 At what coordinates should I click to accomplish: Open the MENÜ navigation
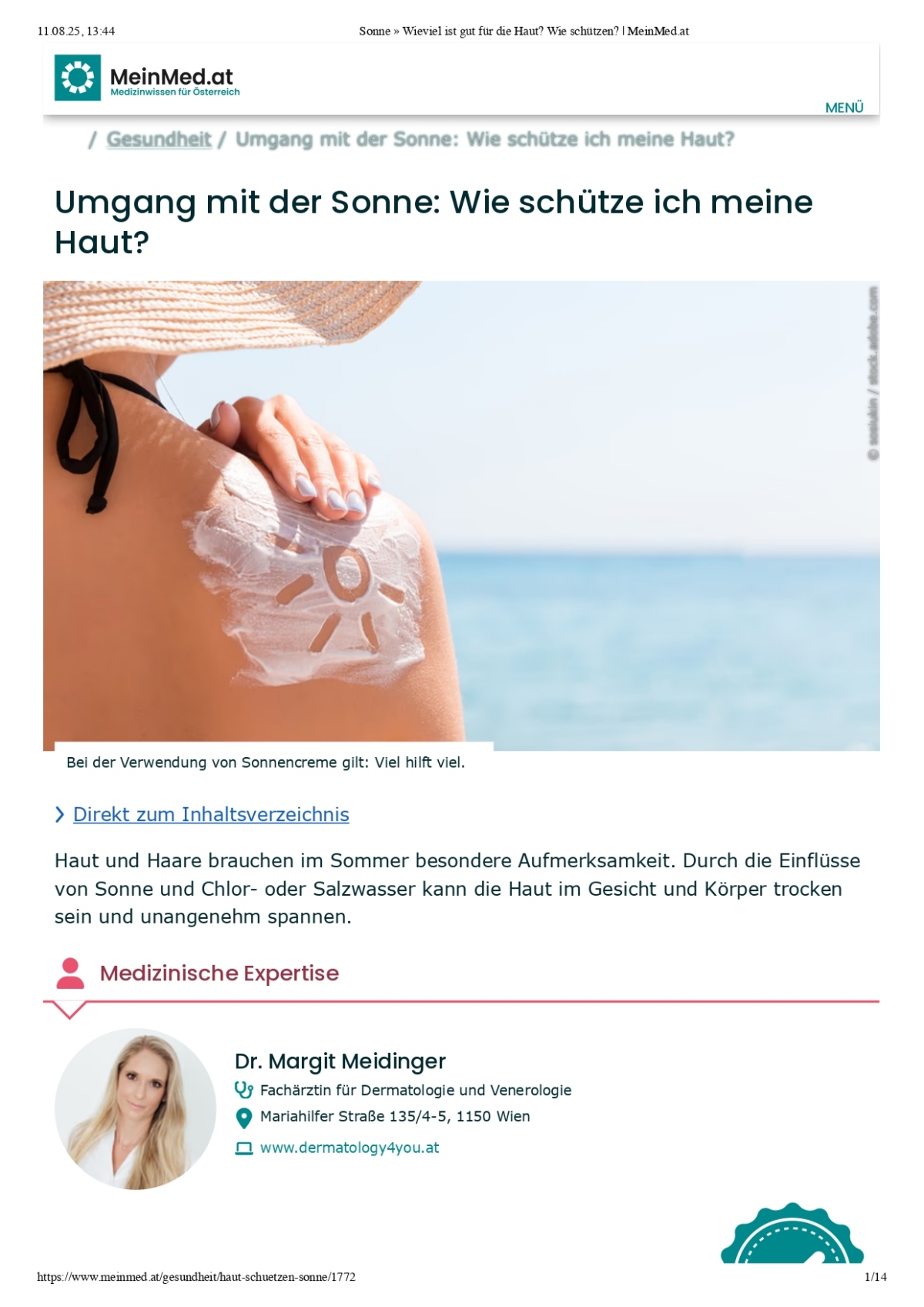pos(844,108)
